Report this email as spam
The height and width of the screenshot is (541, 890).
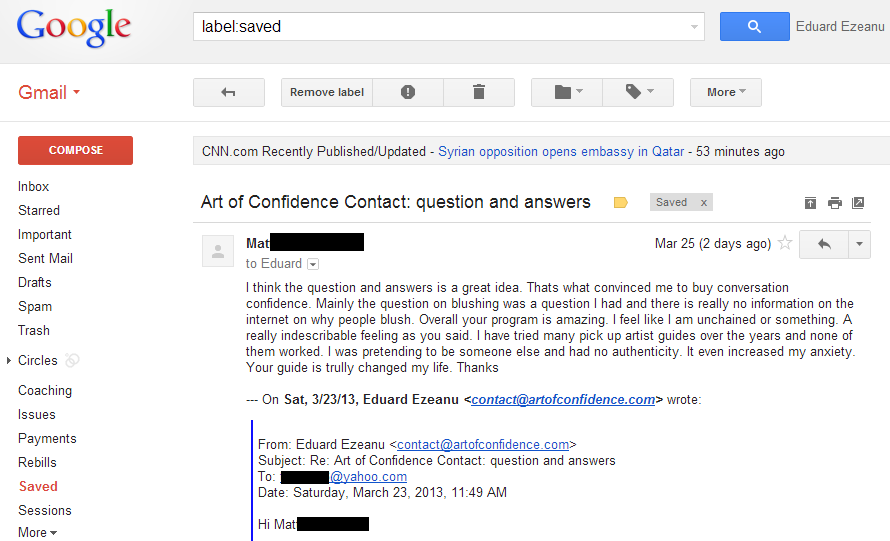click(408, 93)
